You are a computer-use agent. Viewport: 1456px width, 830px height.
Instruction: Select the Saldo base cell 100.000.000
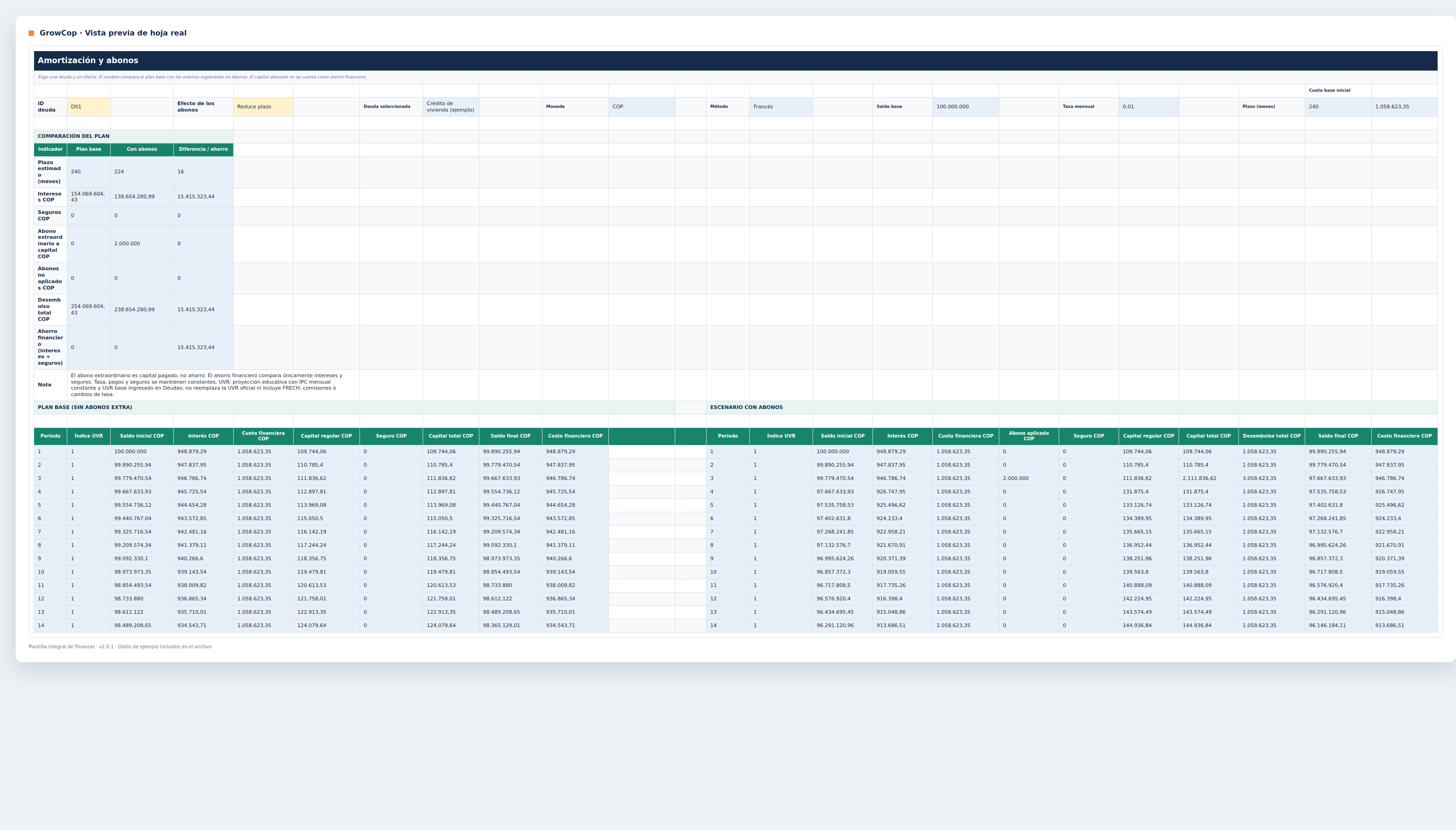tap(966, 107)
